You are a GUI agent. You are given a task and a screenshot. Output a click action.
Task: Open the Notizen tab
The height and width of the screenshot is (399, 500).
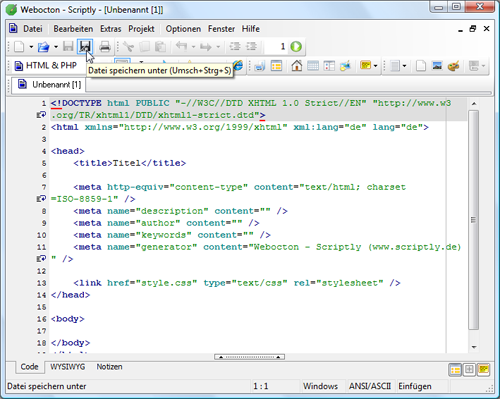coord(109,367)
